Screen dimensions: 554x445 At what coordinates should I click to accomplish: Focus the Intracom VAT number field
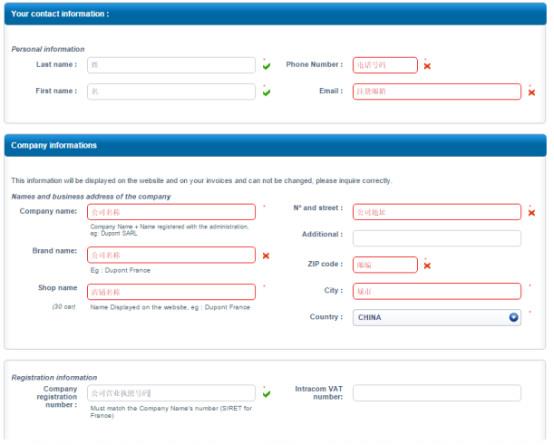437,393
